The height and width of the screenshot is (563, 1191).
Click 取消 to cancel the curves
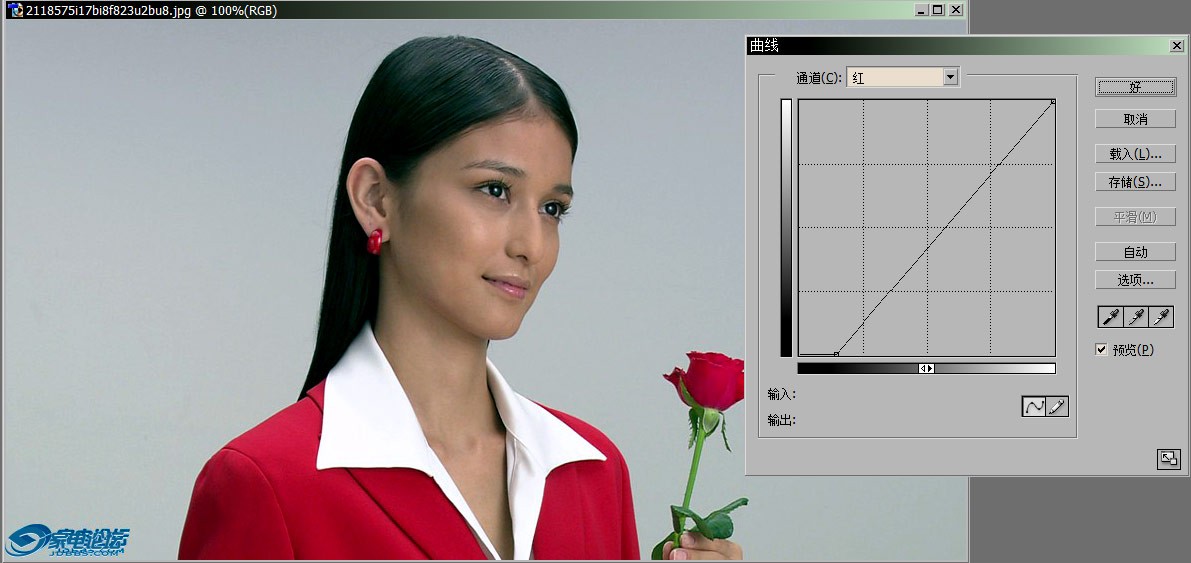coord(1135,119)
